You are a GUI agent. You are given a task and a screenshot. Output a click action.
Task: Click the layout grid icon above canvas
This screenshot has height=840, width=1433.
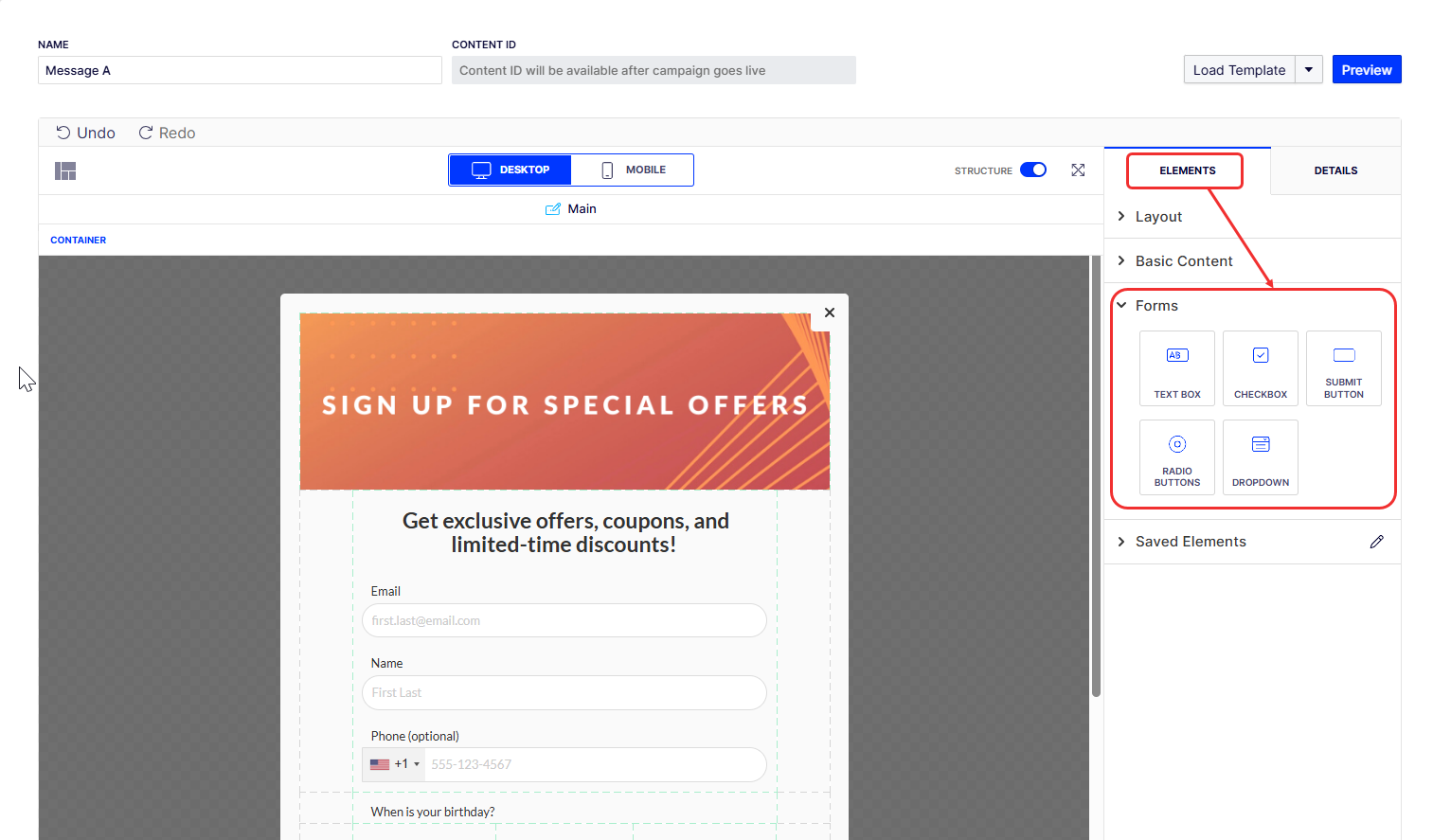[65, 170]
